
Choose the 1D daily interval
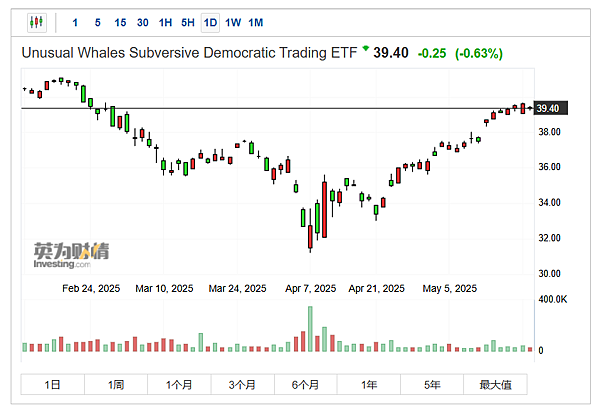pos(210,23)
